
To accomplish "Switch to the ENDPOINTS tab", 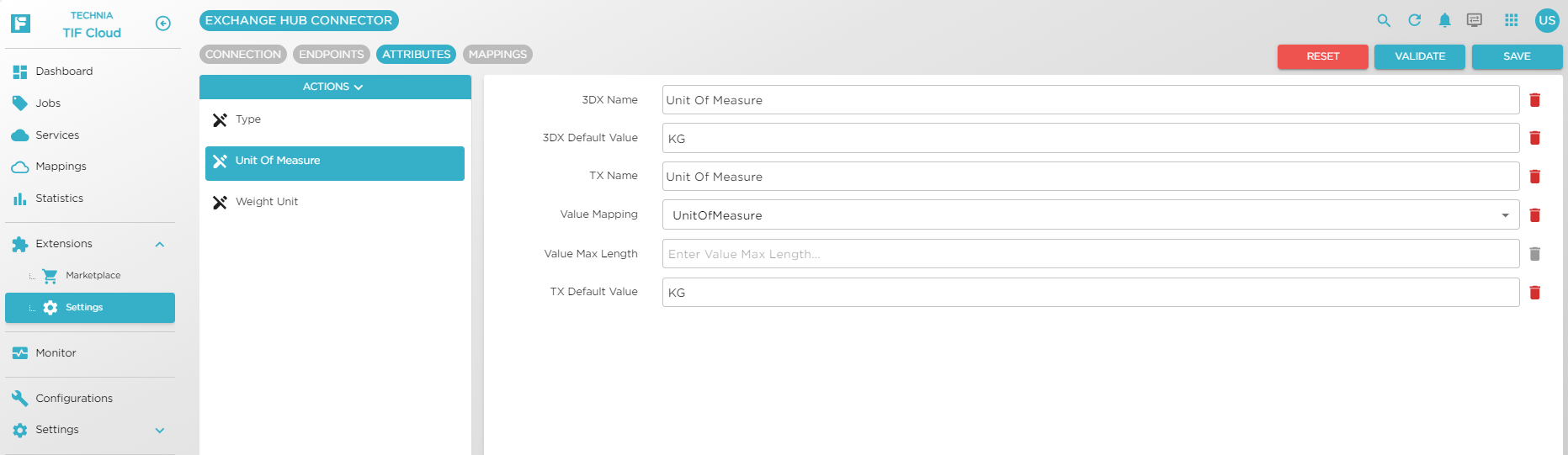I will click(x=332, y=55).
